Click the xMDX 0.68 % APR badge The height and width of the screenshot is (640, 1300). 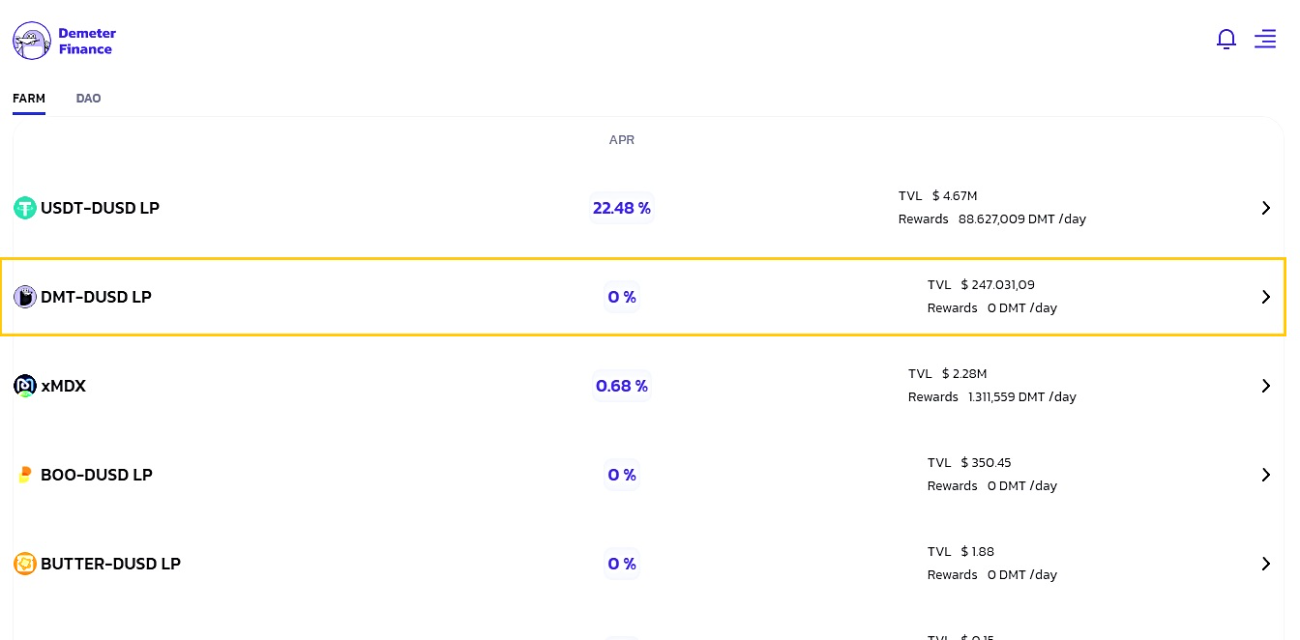pyautogui.click(x=621, y=386)
